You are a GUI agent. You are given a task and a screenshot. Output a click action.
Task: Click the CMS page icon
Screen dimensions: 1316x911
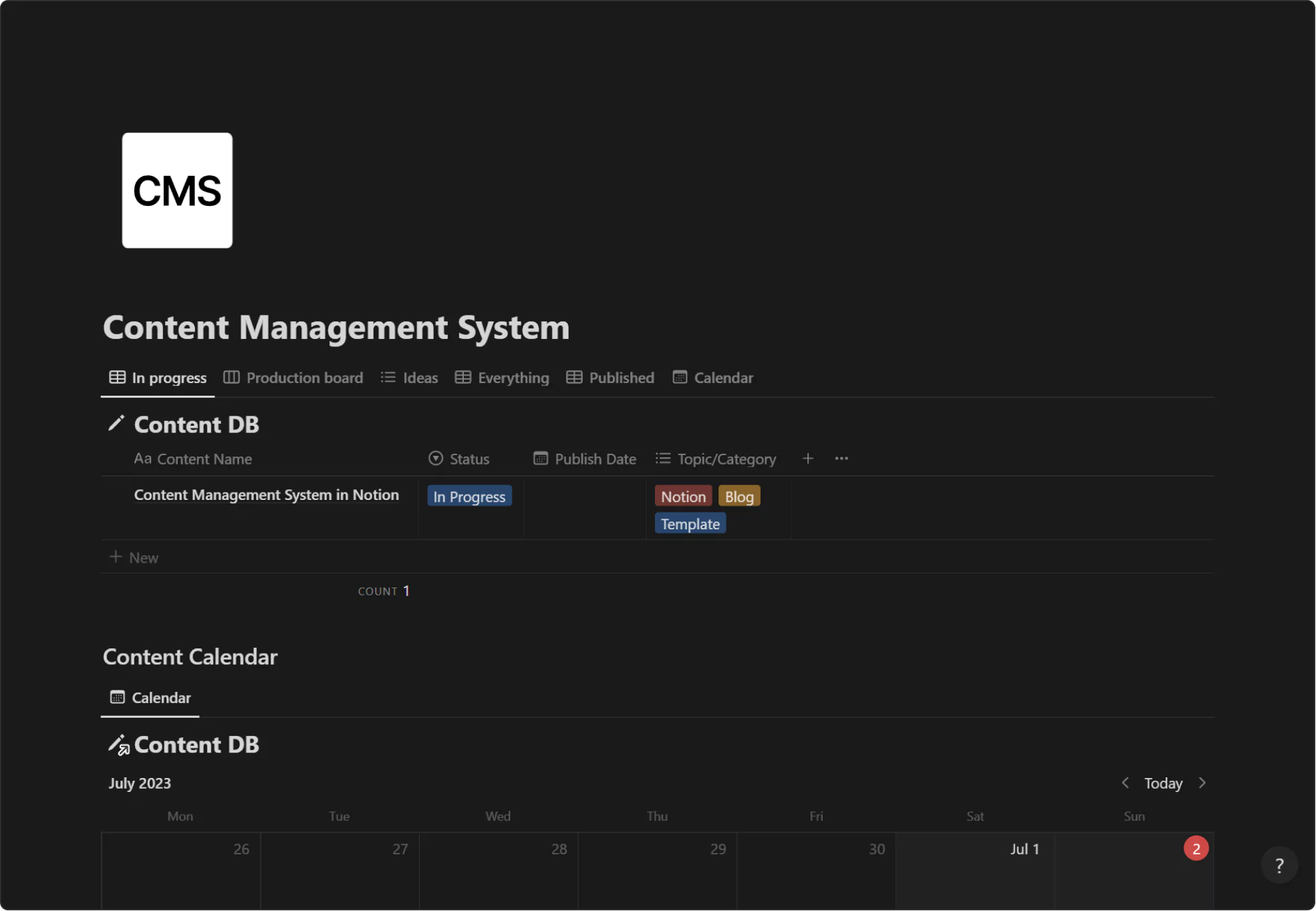pyautogui.click(x=177, y=190)
